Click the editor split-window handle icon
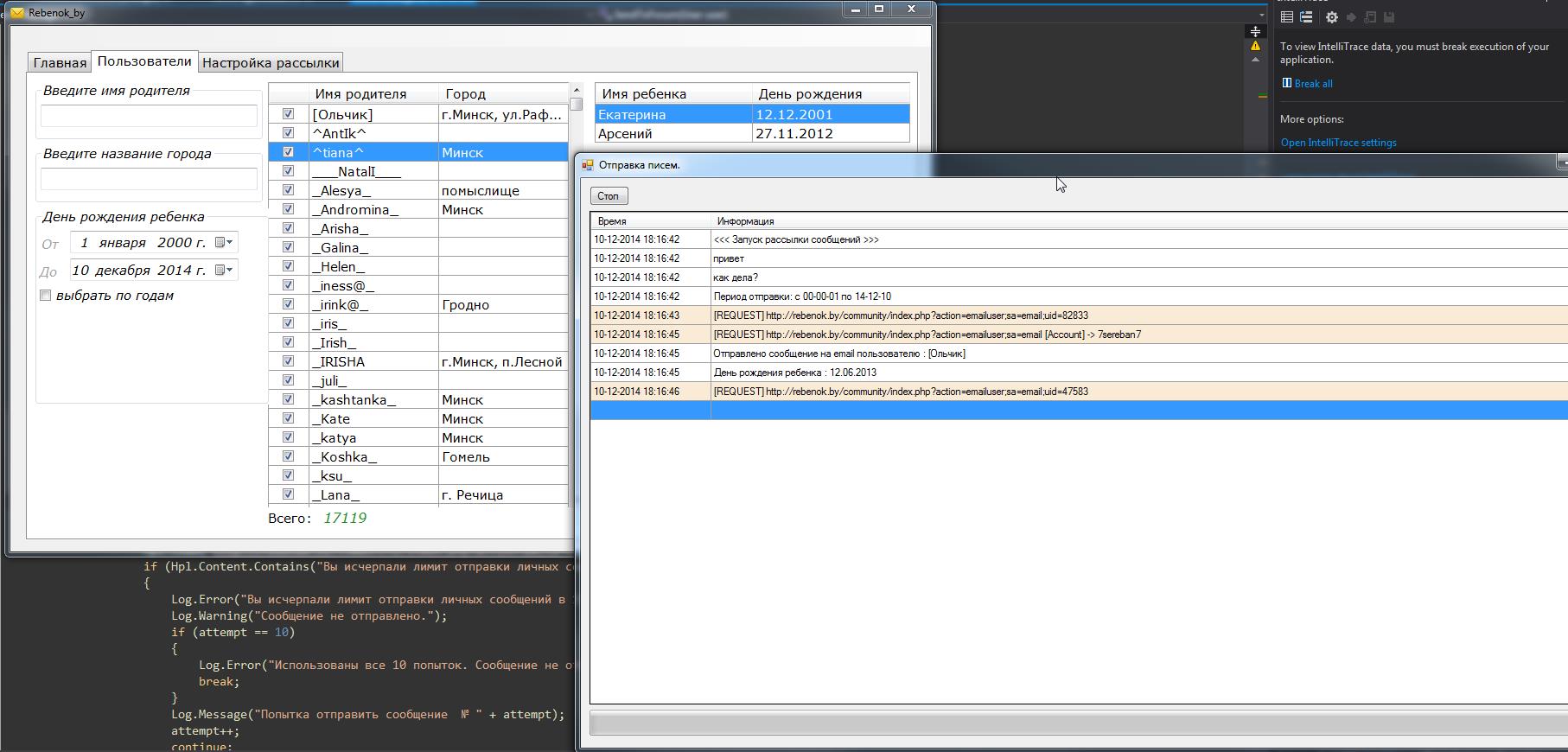1568x752 pixels. [x=1255, y=31]
